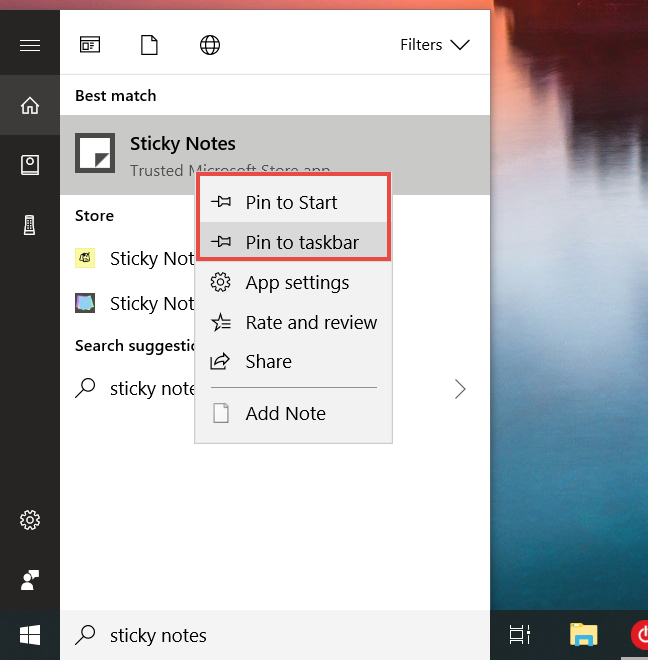The image size is (648, 660).
Task: Click the Feedback person icon in sidebar
Action: point(30,580)
